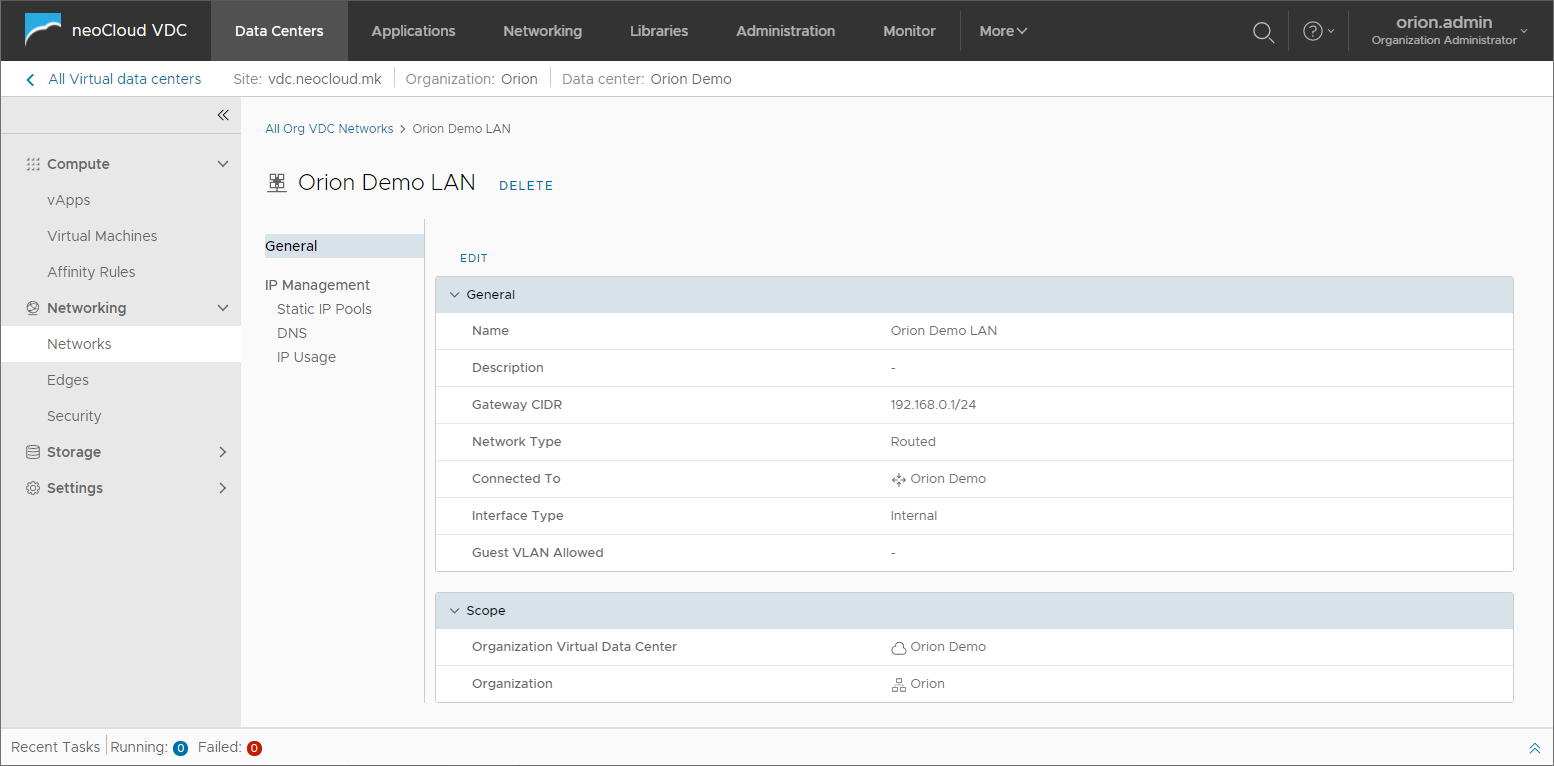Click the neoCloud VDC cloud logo

[42, 31]
